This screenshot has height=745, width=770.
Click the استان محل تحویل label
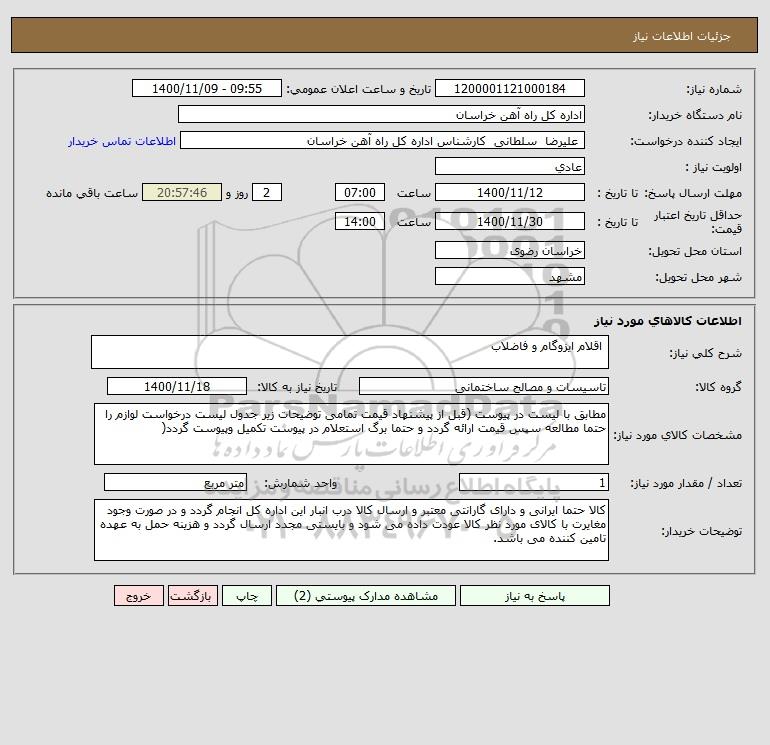(x=695, y=251)
